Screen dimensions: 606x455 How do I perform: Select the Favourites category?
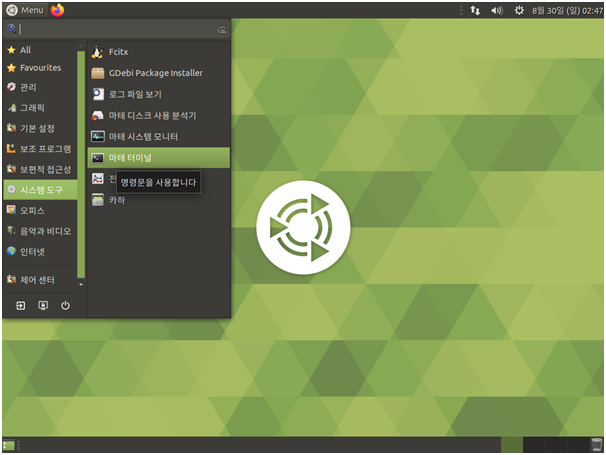pos(40,68)
